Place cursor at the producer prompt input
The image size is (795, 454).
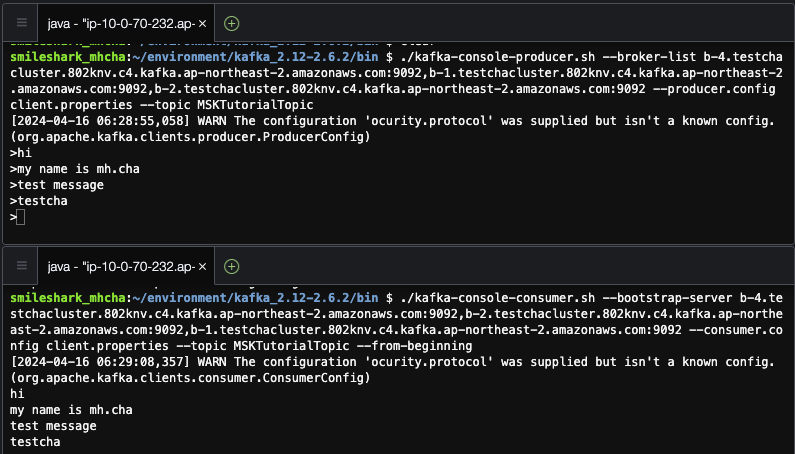[x=21, y=217]
